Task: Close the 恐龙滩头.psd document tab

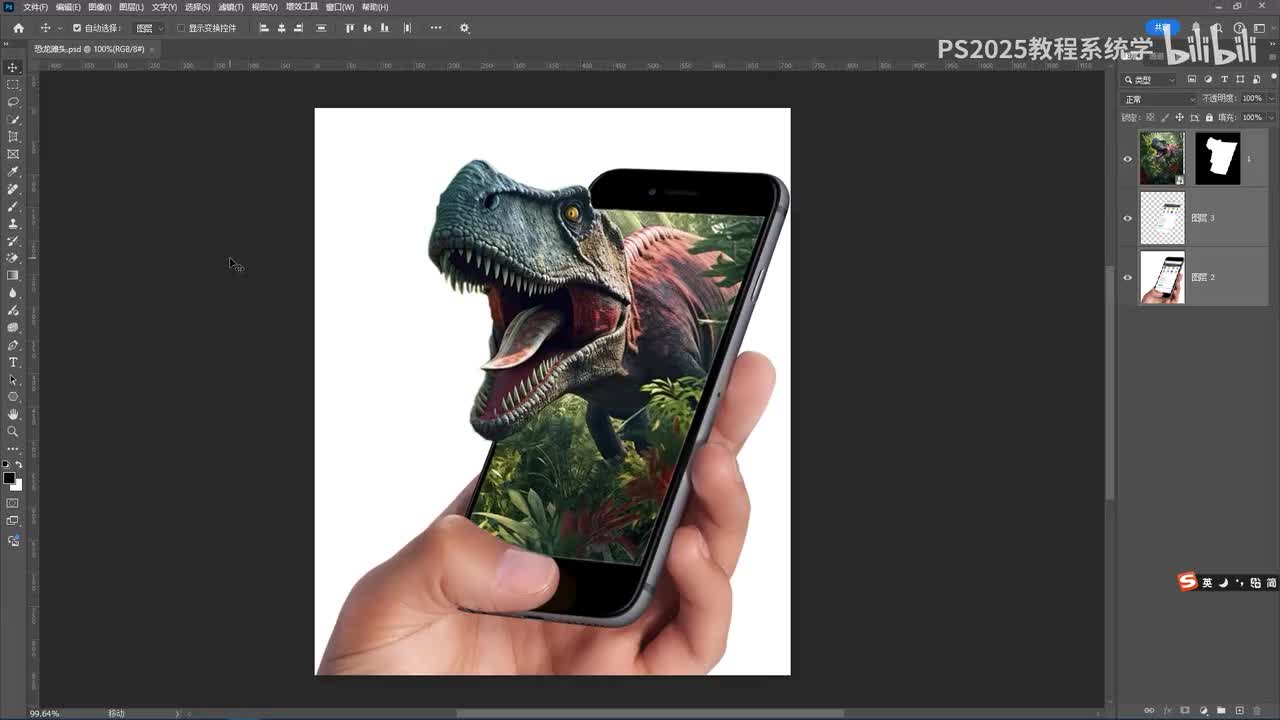Action: [152, 48]
